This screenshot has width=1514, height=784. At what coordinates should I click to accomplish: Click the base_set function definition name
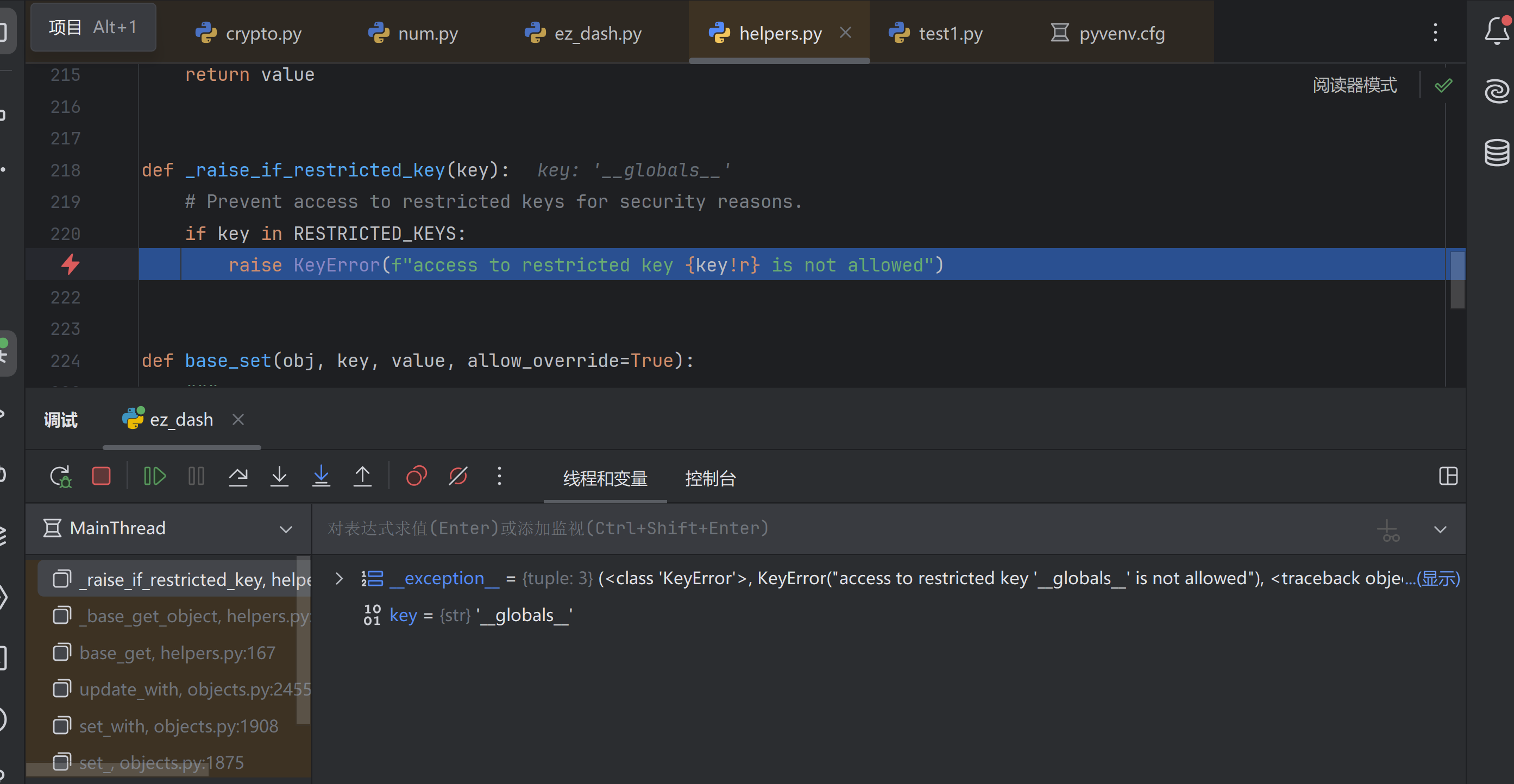228,361
